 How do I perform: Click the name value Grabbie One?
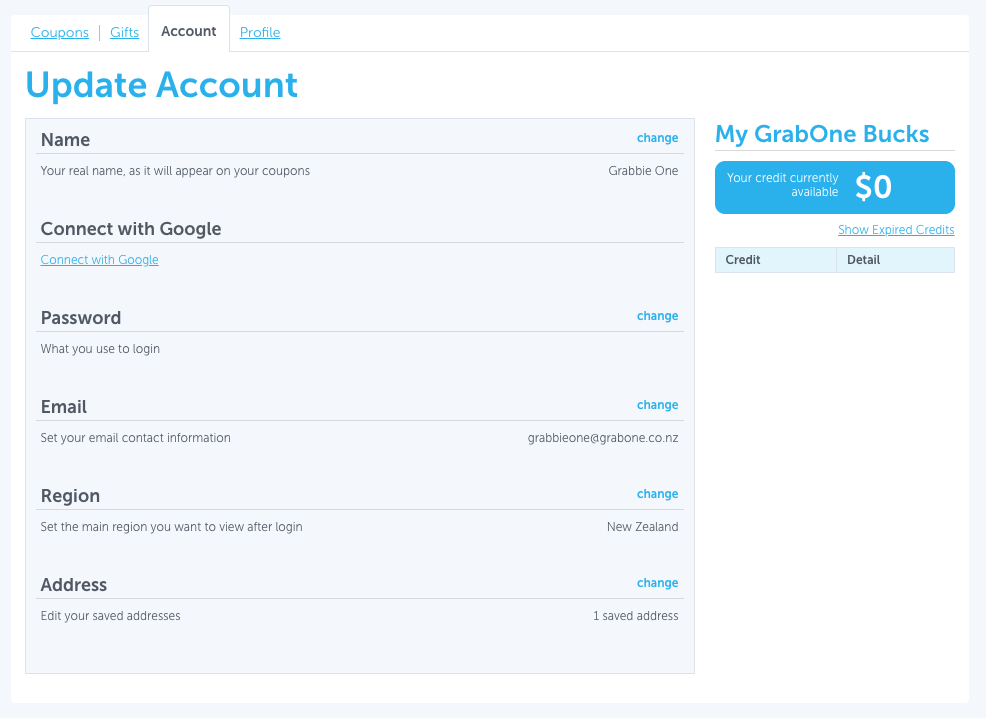tap(643, 171)
